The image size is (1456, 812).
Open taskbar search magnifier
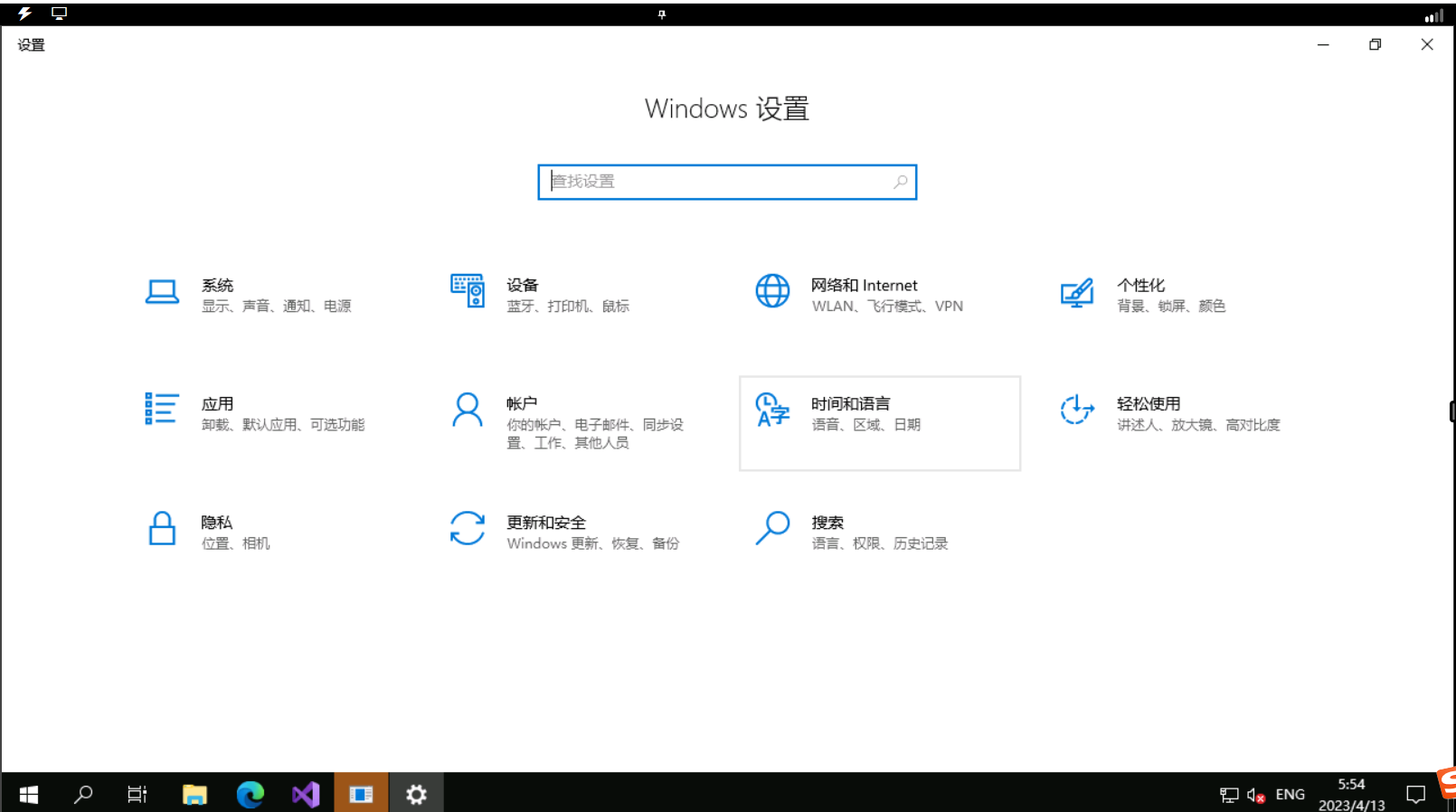point(83,794)
